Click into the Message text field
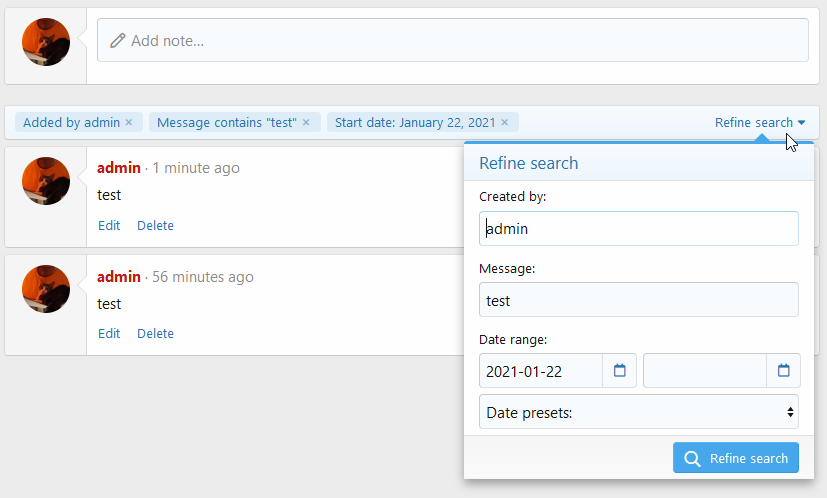The width and height of the screenshot is (827, 498). 638,300
